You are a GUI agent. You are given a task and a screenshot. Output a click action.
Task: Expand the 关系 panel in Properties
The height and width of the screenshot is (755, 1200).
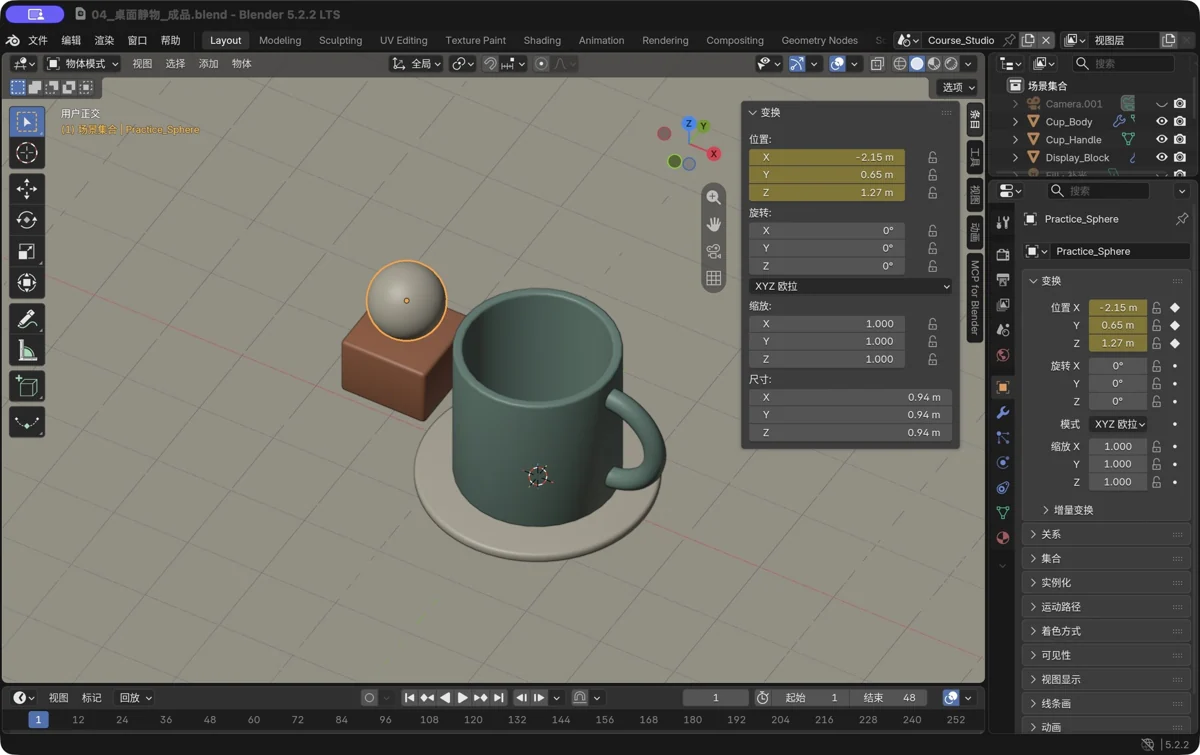[1107, 534]
